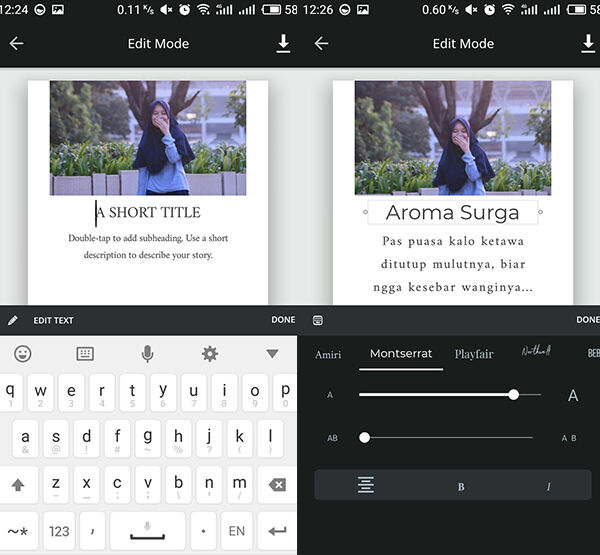
Task: Switch to numbers with 123 key
Action: [59, 531]
